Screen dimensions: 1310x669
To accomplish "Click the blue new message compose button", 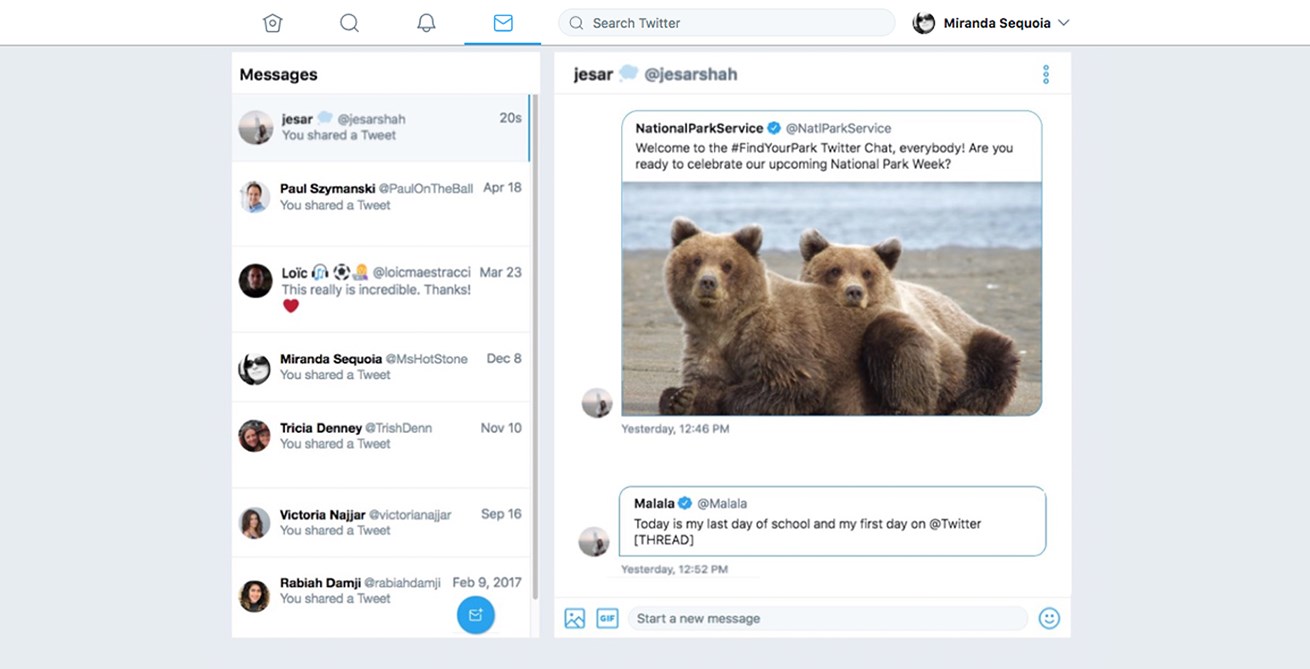I will coord(475,615).
